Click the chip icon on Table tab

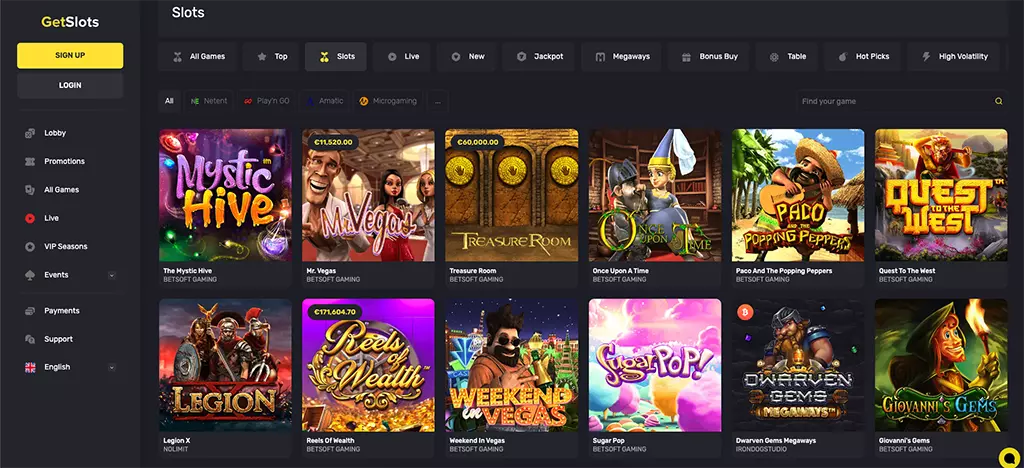coord(774,57)
